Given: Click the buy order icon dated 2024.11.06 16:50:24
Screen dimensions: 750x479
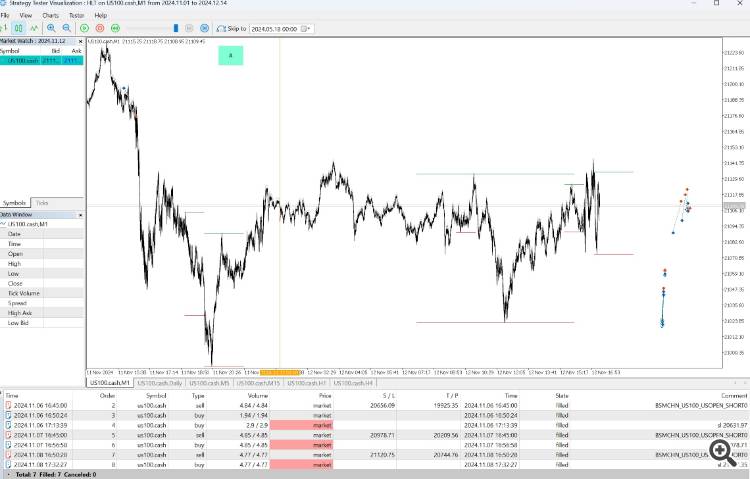Looking at the screenshot, I should pos(8,415).
